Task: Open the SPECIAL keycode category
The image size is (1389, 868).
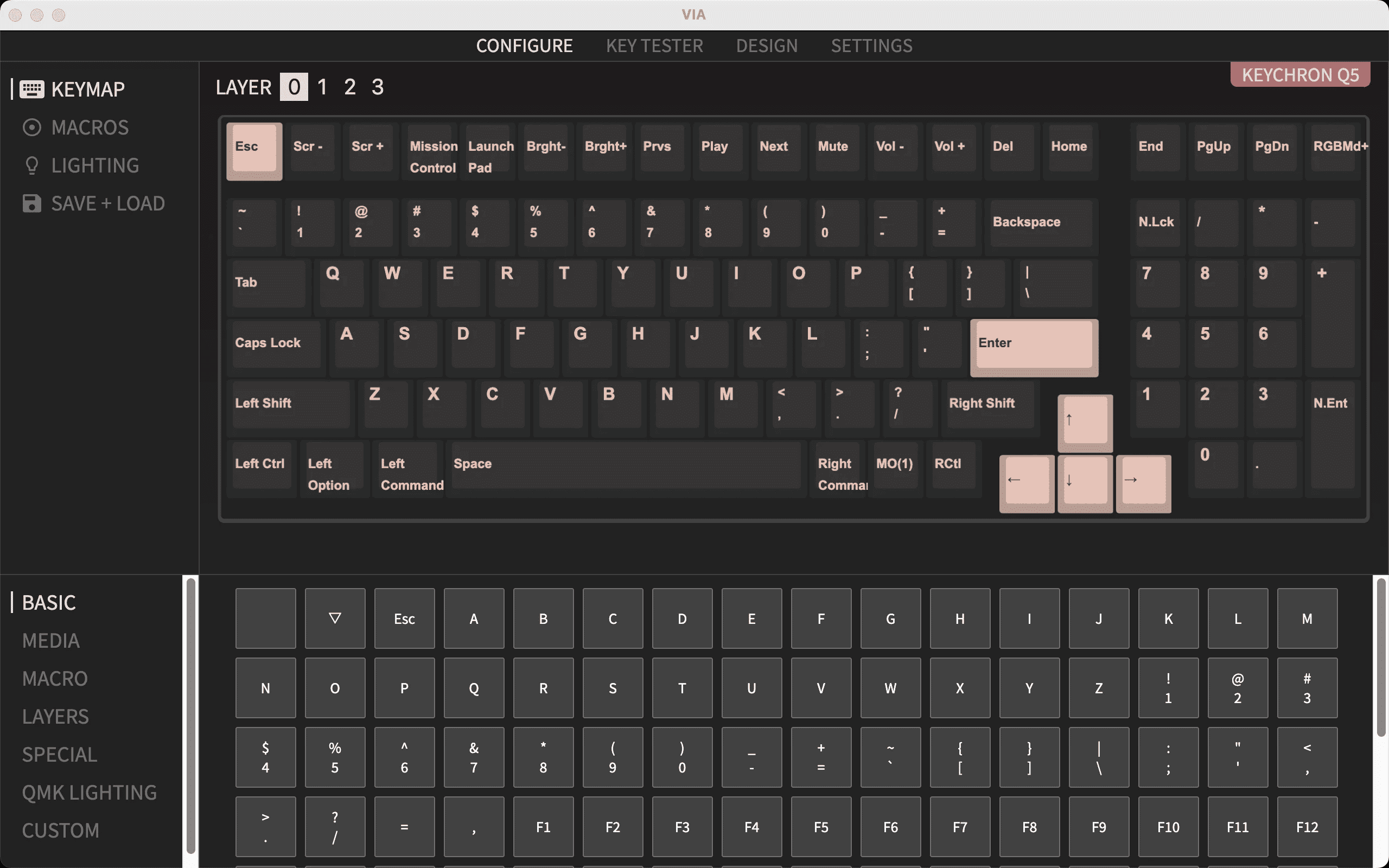Action: click(59, 754)
